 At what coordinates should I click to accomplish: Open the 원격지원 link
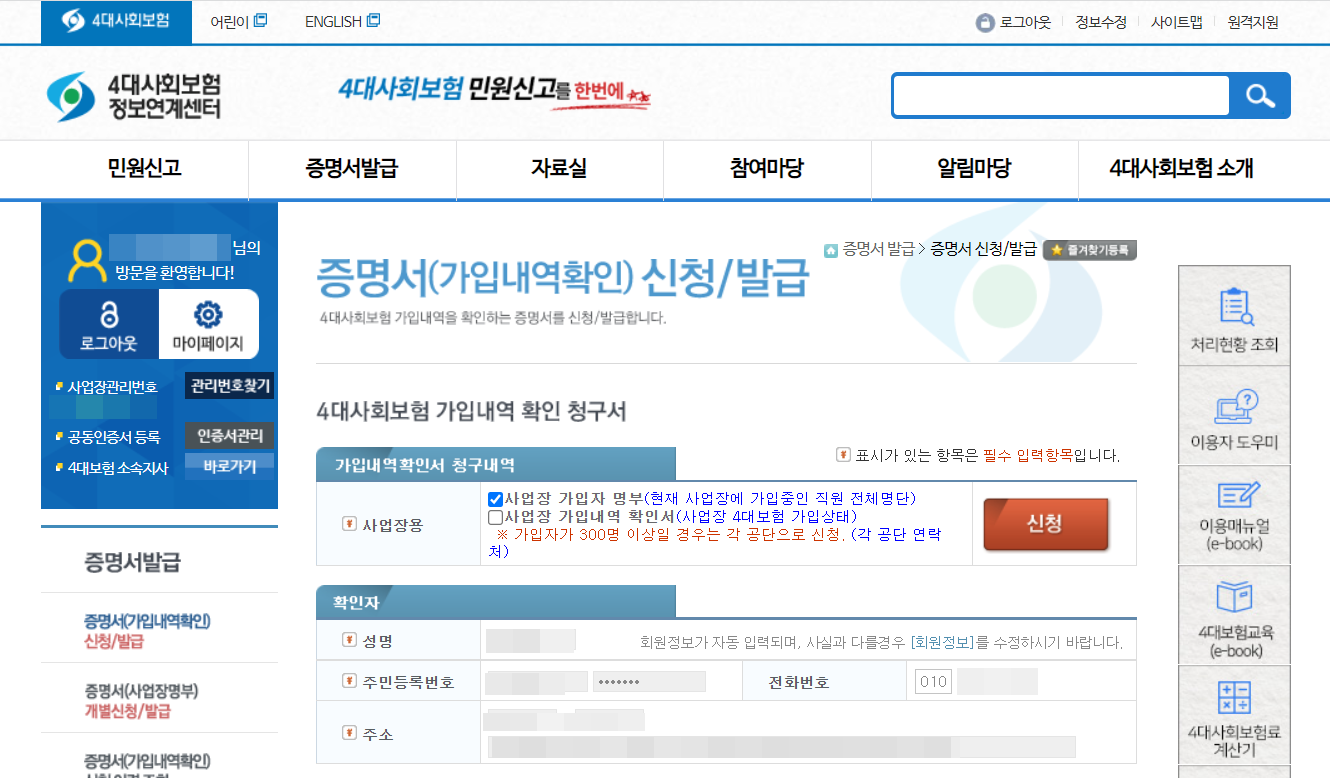tap(1253, 22)
